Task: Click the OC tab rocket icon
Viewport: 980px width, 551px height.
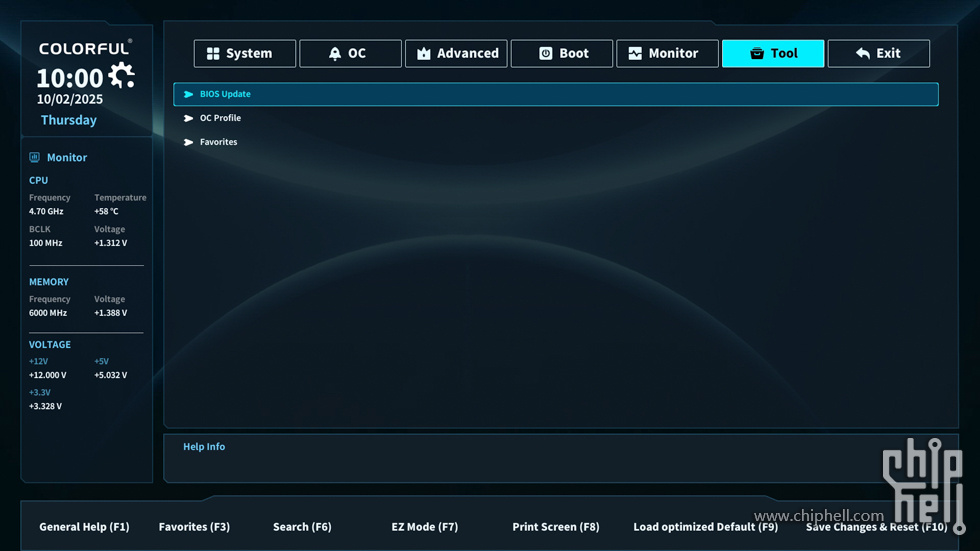Action: coord(335,54)
